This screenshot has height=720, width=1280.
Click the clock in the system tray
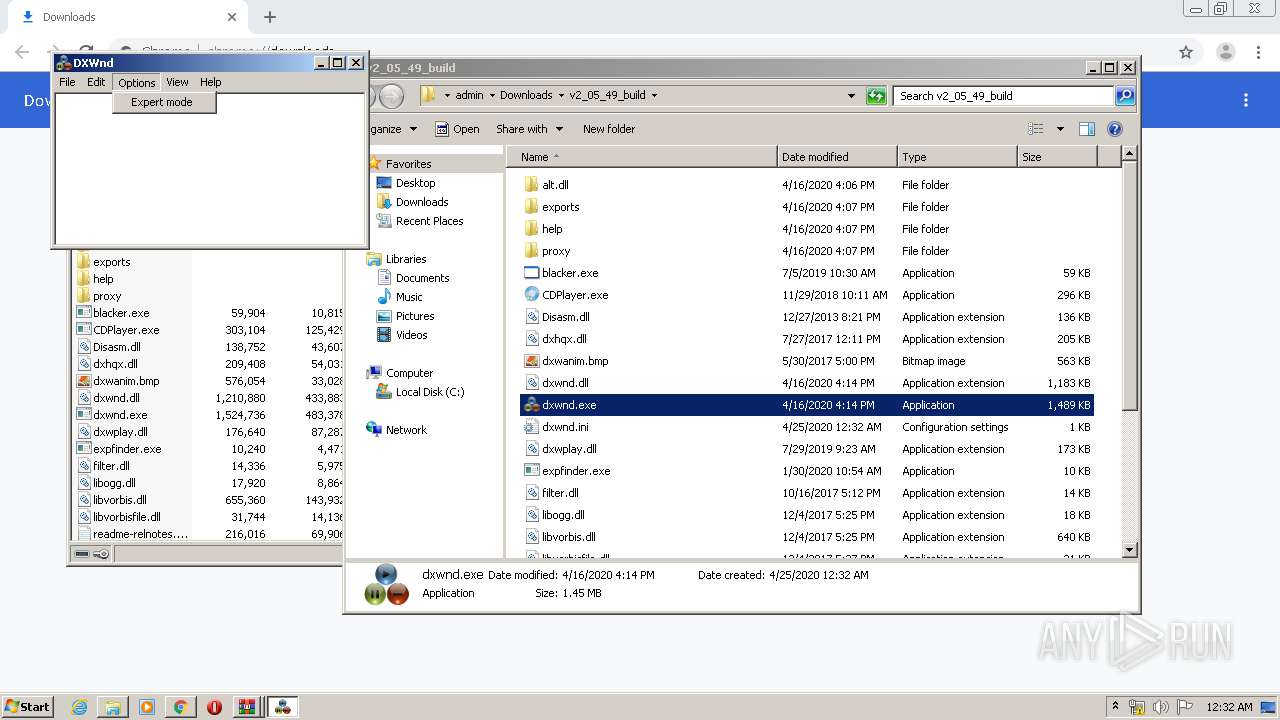point(1229,707)
